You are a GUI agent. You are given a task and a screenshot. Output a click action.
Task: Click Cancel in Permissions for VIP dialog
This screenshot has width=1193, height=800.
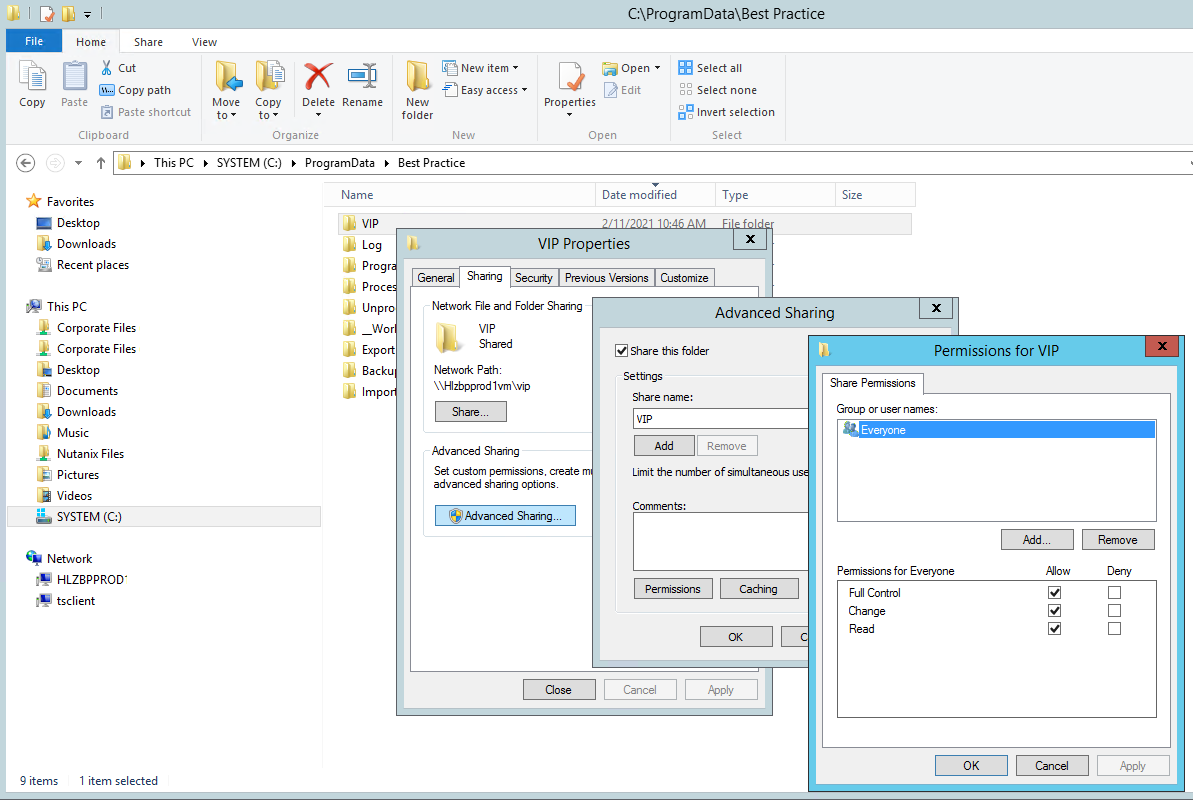coord(1051,766)
